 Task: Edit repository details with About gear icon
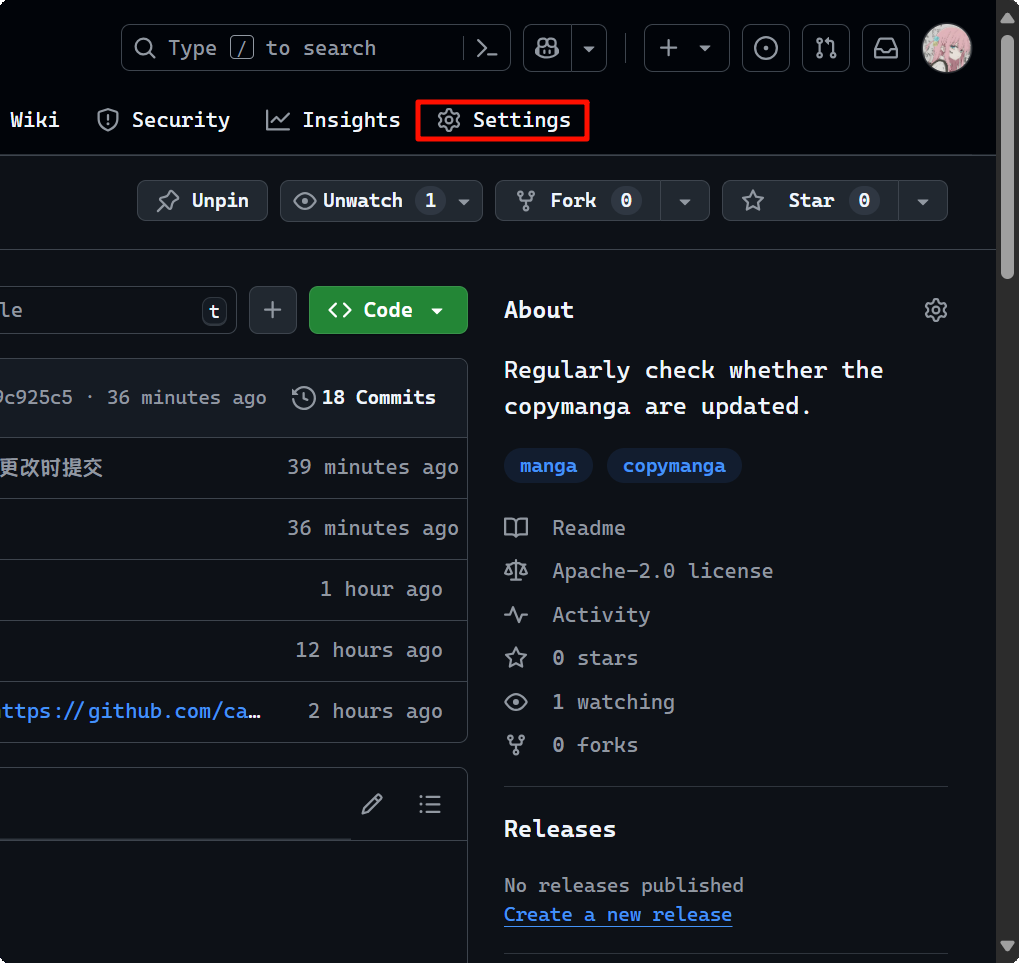click(x=936, y=310)
